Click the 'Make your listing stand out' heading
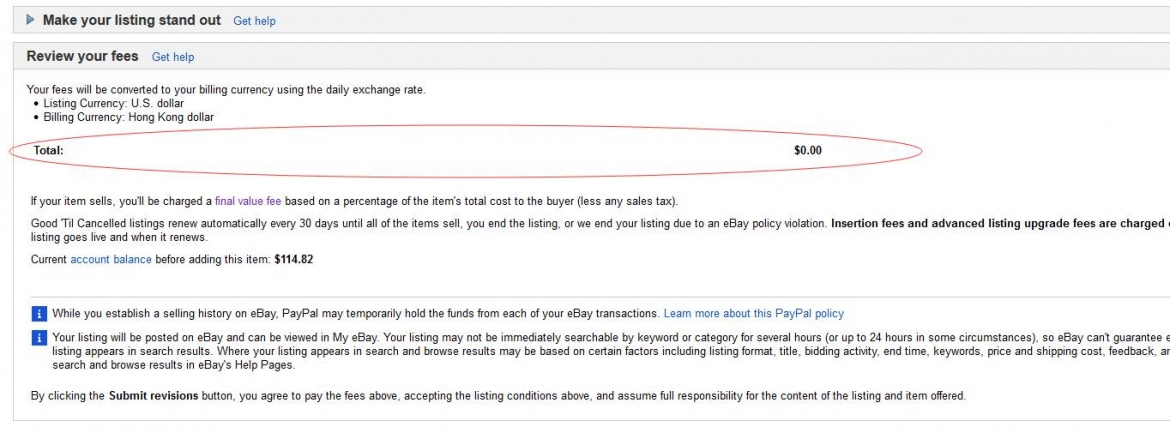This screenshot has height=433, width=1170. 131,20
